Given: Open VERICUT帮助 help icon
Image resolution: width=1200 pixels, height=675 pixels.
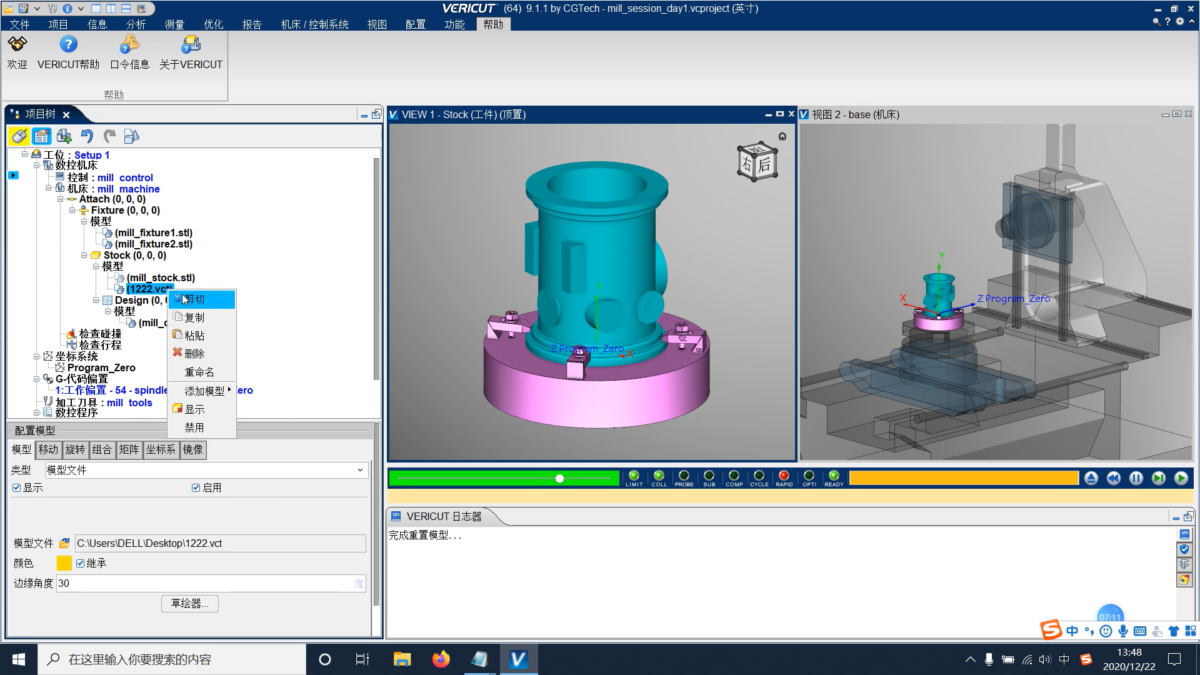Looking at the screenshot, I should pos(68,45).
